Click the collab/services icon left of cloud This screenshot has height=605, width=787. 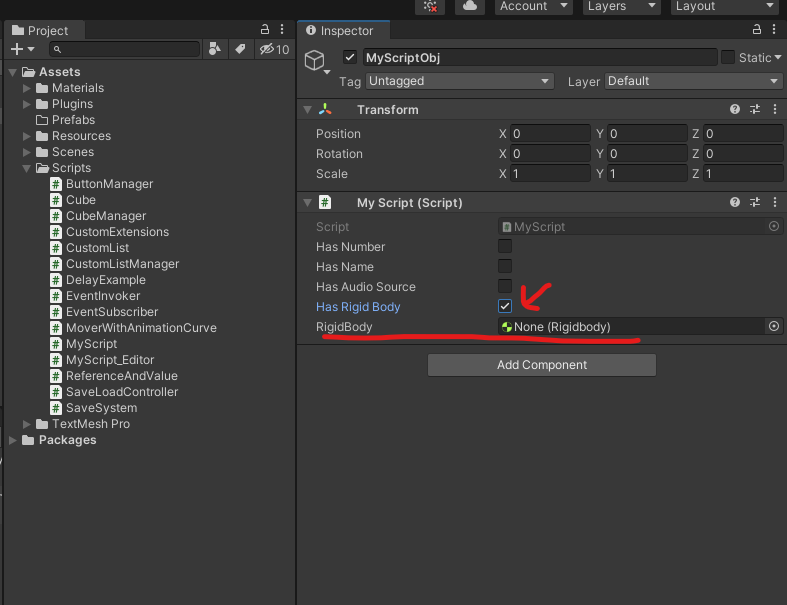click(430, 7)
